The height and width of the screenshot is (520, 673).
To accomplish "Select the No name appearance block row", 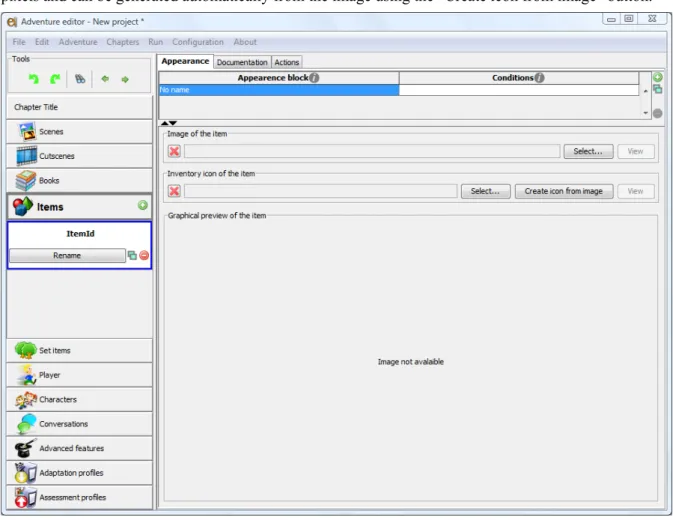I will click(279, 90).
